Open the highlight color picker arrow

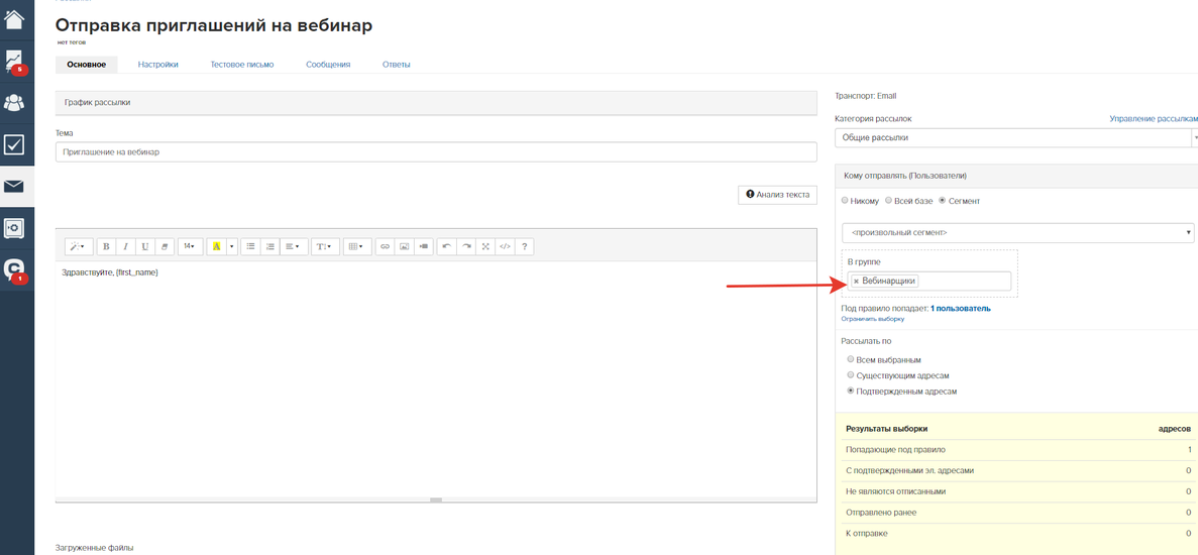[232, 247]
